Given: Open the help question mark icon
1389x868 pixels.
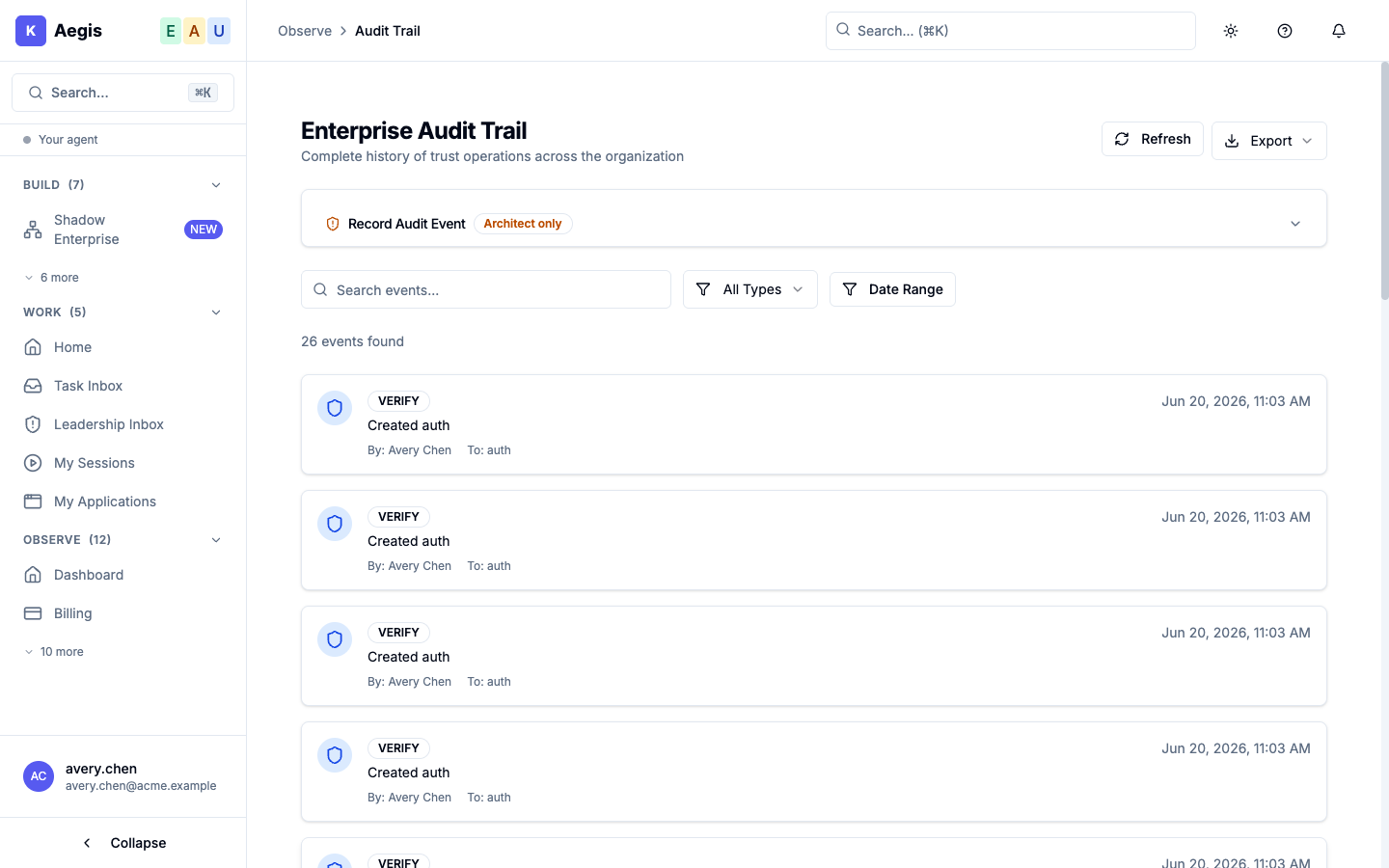Looking at the screenshot, I should pyautogui.click(x=1285, y=31).
